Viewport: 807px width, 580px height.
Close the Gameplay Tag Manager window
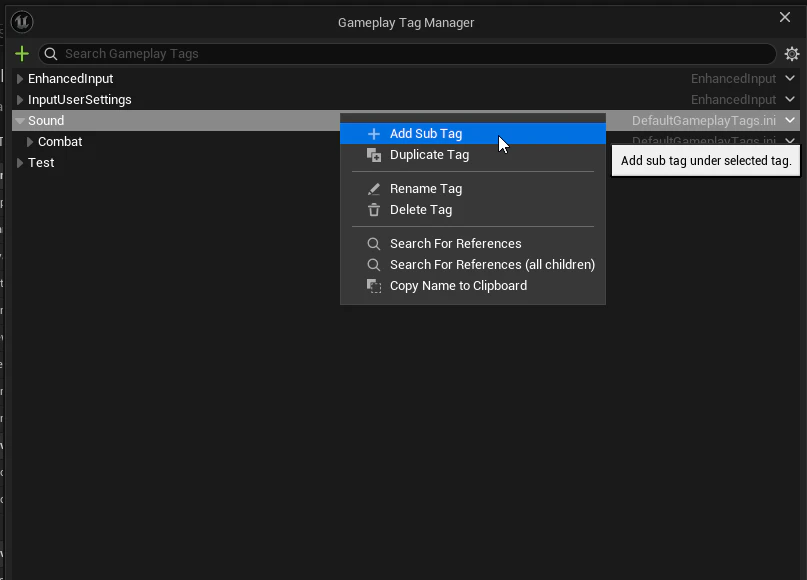[x=784, y=17]
